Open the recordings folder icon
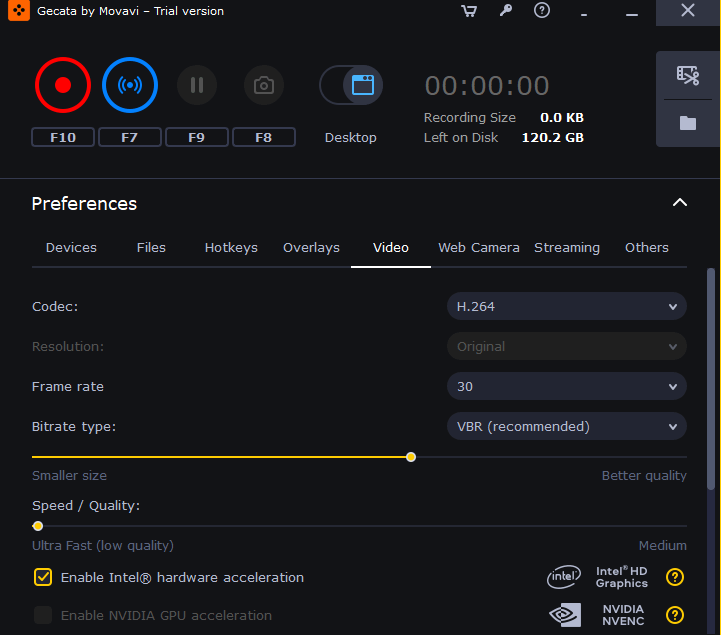This screenshot has height=635, width=721. (688, 123)
